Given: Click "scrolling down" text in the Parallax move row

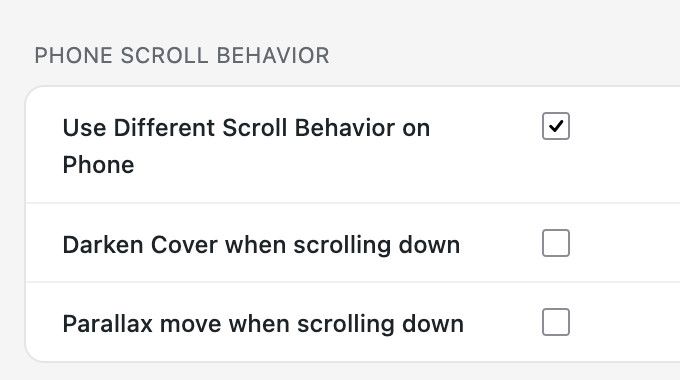Looking at the screenshot, I should (380, 324).
